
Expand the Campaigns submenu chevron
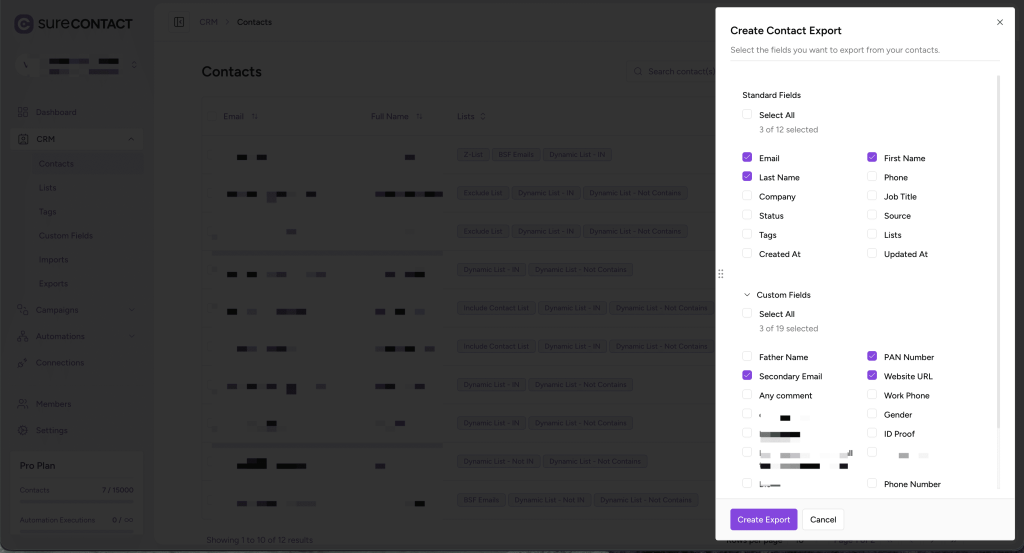click(x=131, y=310)
